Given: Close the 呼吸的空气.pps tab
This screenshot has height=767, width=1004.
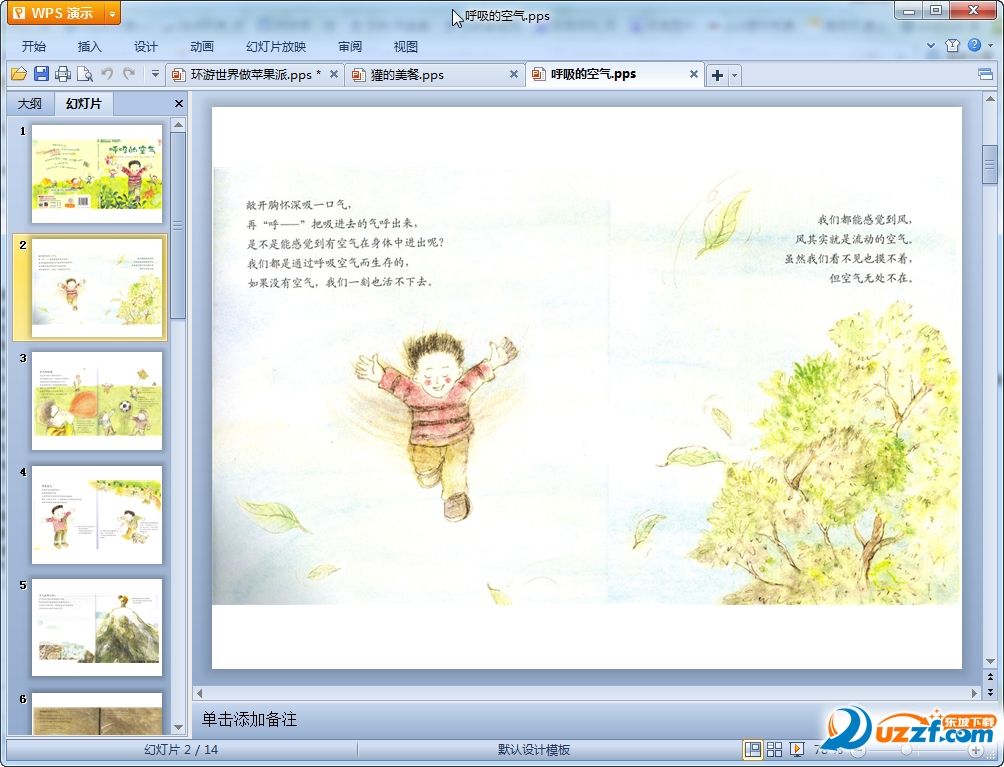Looking at the screenshot, I should [x=693, y=74].
